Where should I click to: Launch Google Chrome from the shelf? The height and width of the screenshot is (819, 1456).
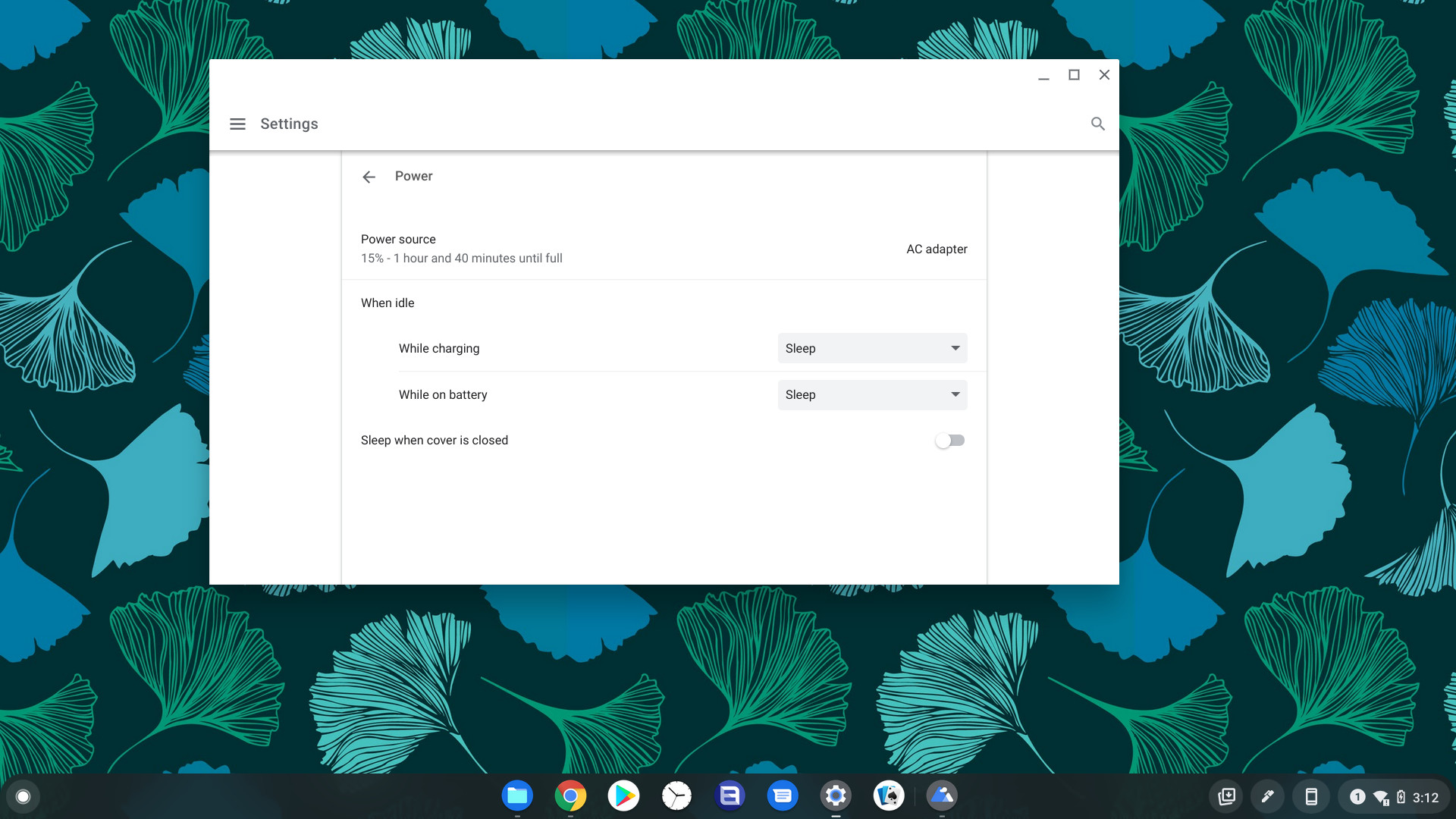point(570,795)
